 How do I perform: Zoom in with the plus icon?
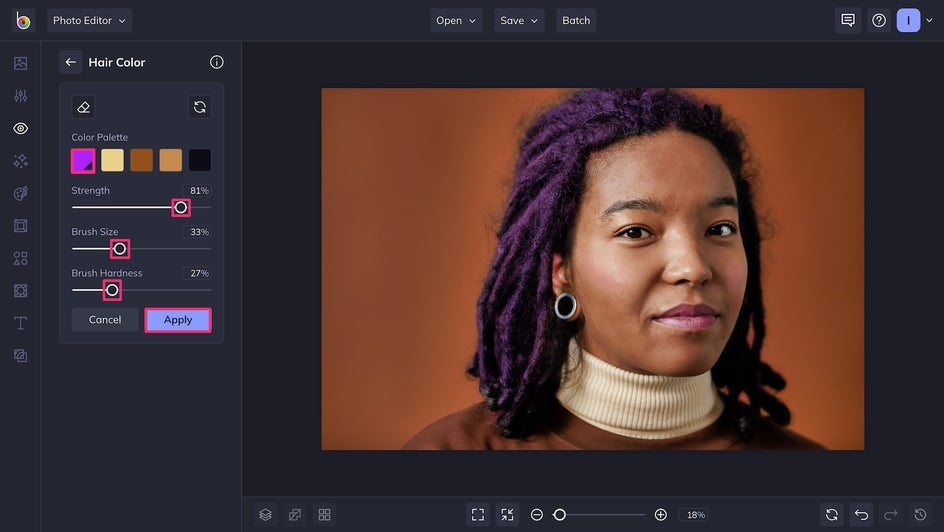pyautogui.click(x=660, y=515)
